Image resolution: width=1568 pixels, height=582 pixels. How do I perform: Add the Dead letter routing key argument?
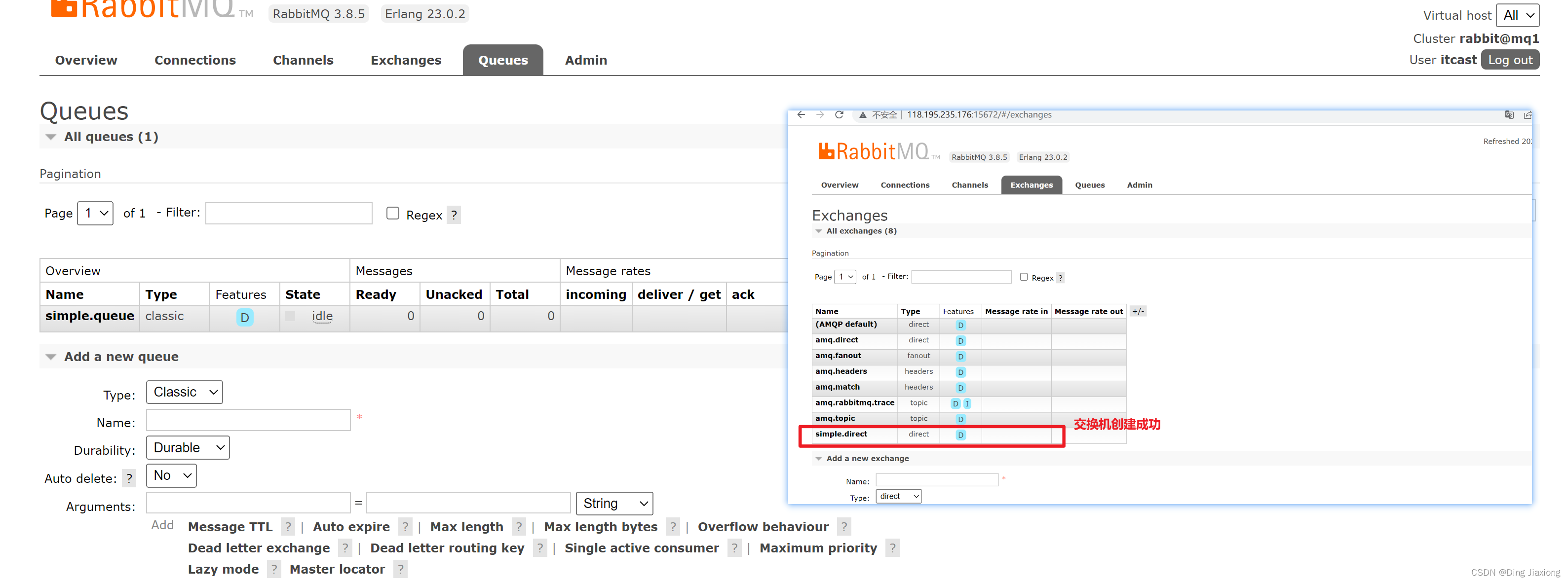tap(447, 548)
